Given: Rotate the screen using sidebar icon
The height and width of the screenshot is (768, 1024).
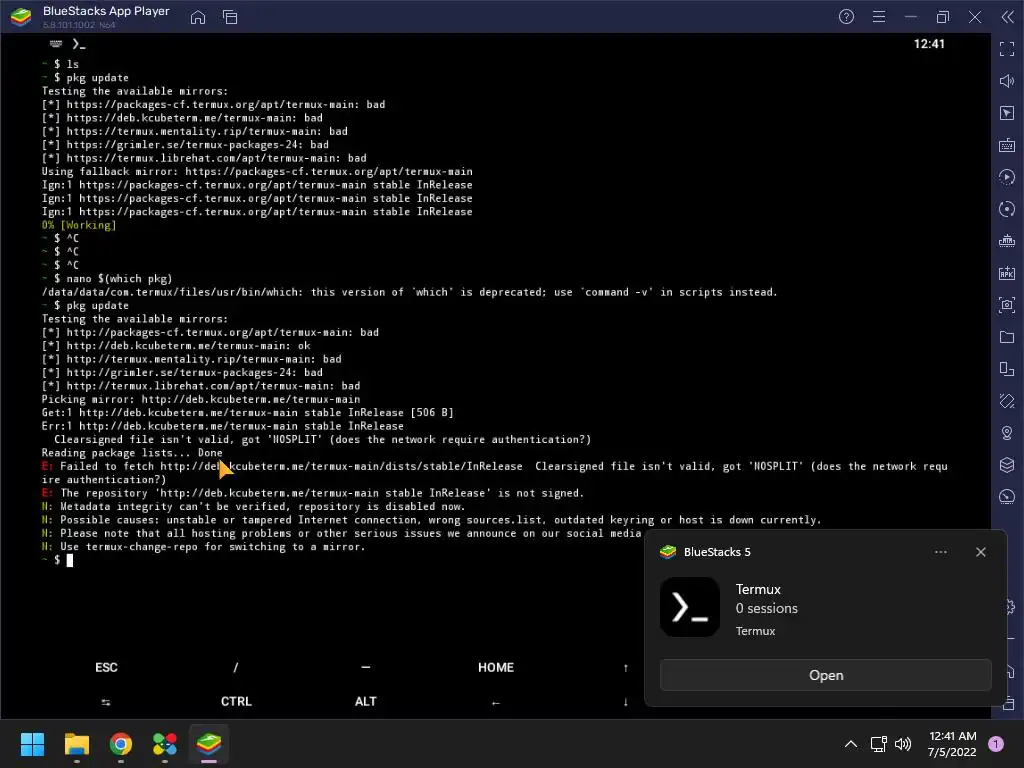Looking at the screenshot, I should tap(1007, 401).
